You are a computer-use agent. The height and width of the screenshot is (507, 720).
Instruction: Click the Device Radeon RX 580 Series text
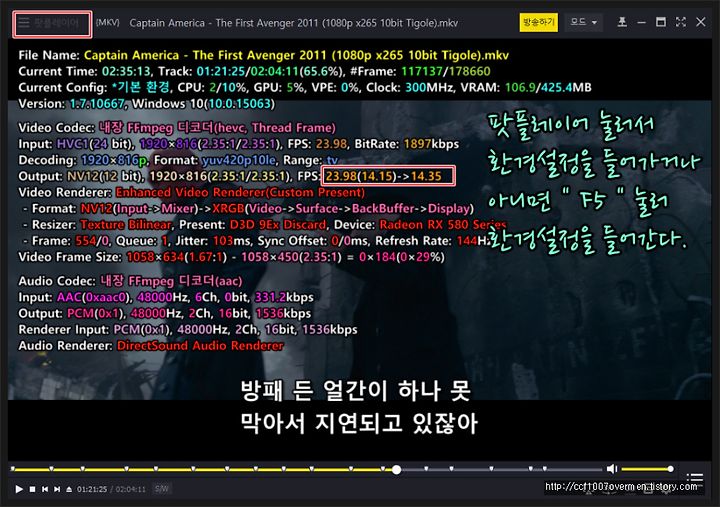click(x=443, y=225)
